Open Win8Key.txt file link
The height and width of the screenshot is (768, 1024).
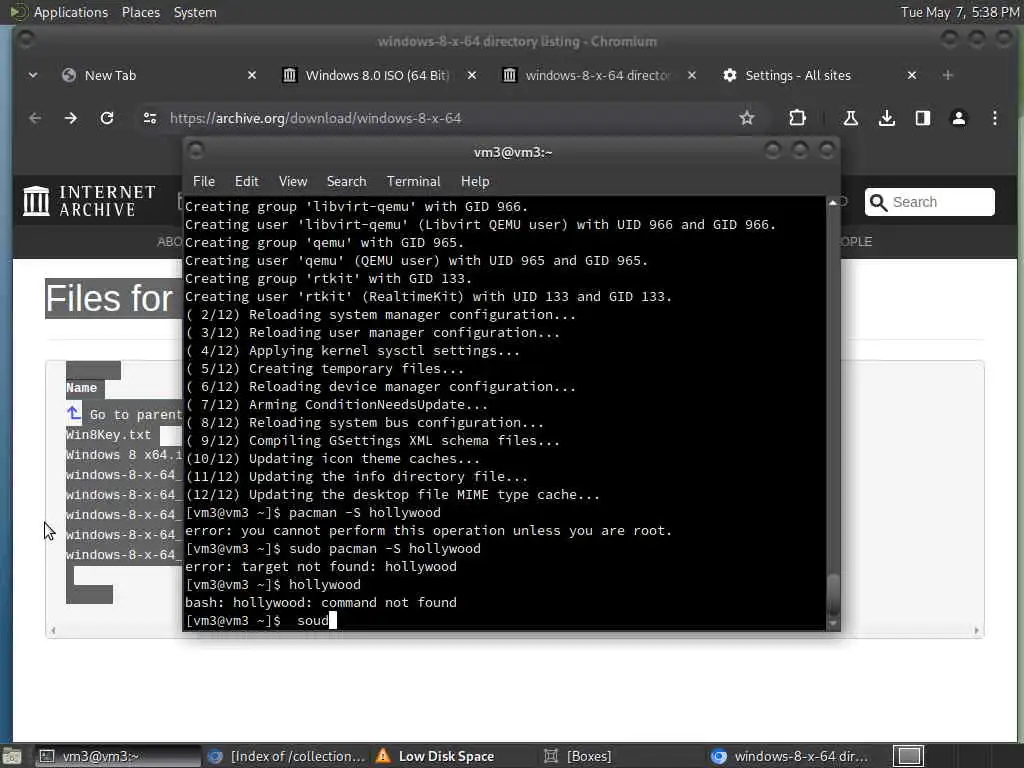click(x=108, y=435)
